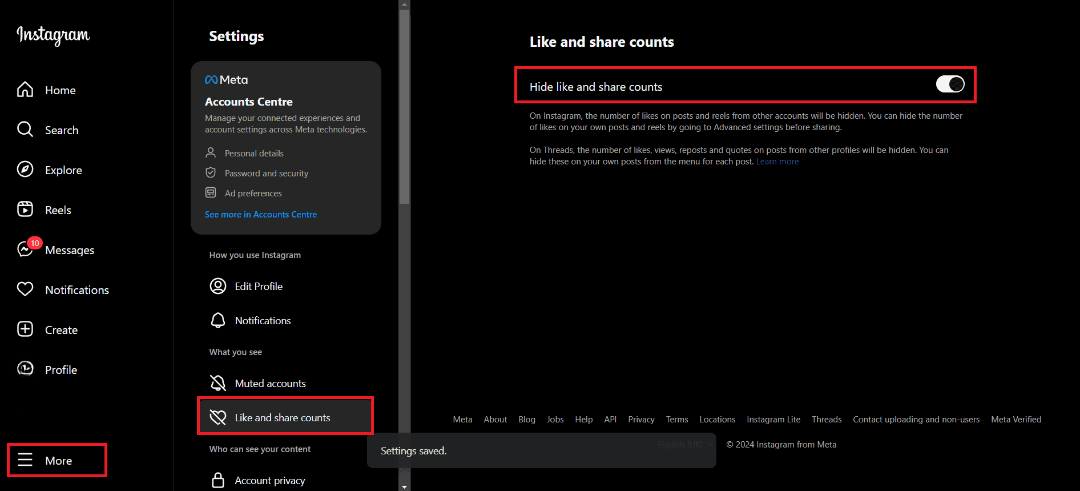Select Notifications in Settings list
Image resolution: width=1080 pixels, height=491 pixels.
pyautogui.click(x=262, y=320)
